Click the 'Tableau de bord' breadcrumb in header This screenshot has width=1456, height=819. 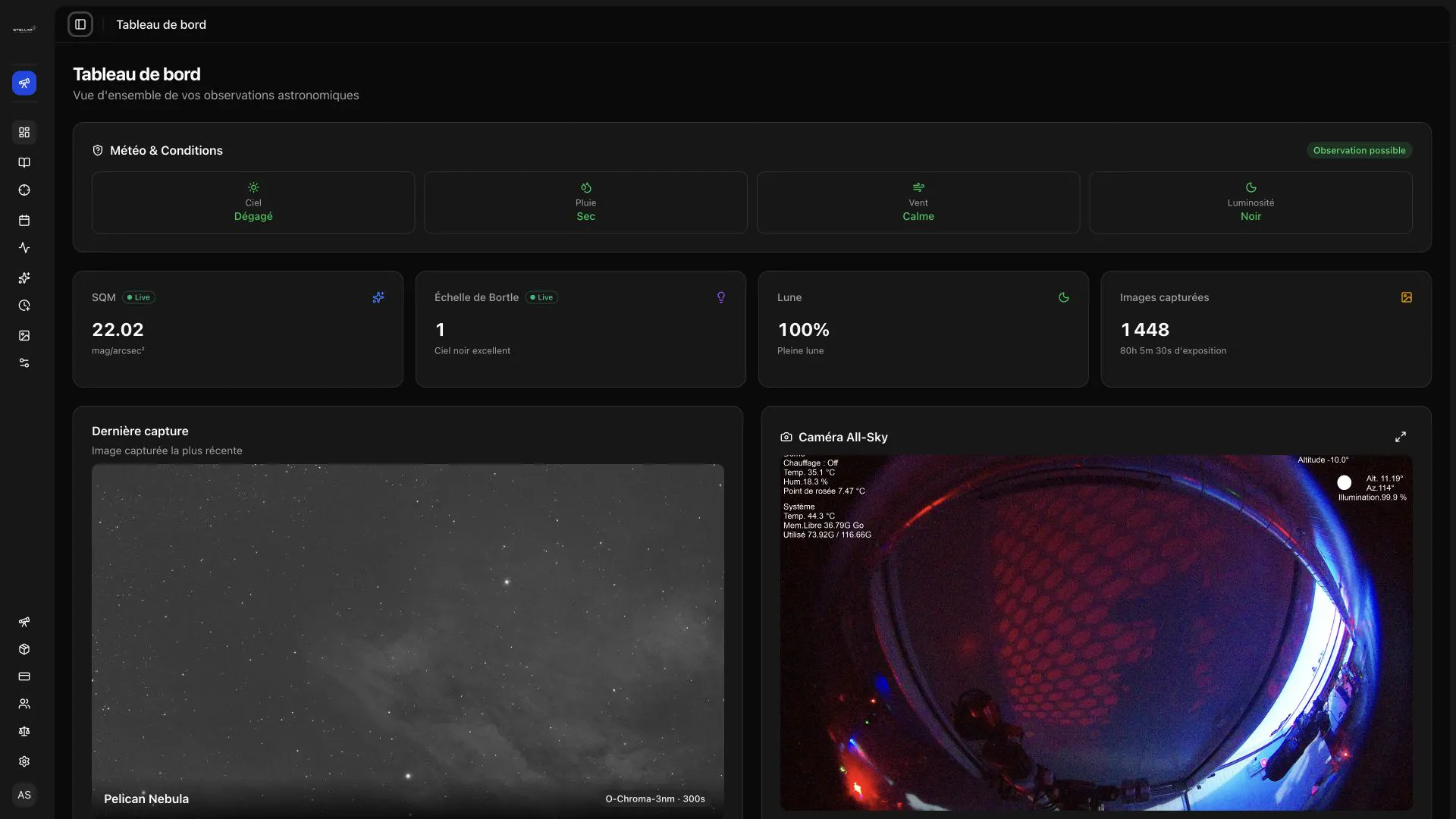click(161, 24)
